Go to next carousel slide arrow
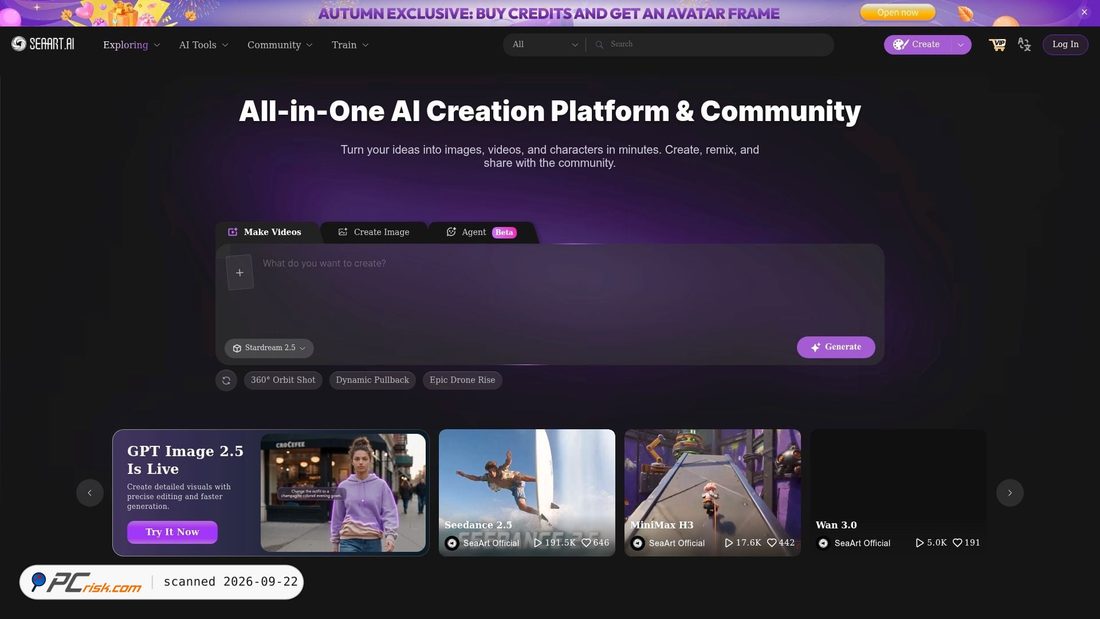The height and width of the screenshot is (619, 1100). (1010, 493)
